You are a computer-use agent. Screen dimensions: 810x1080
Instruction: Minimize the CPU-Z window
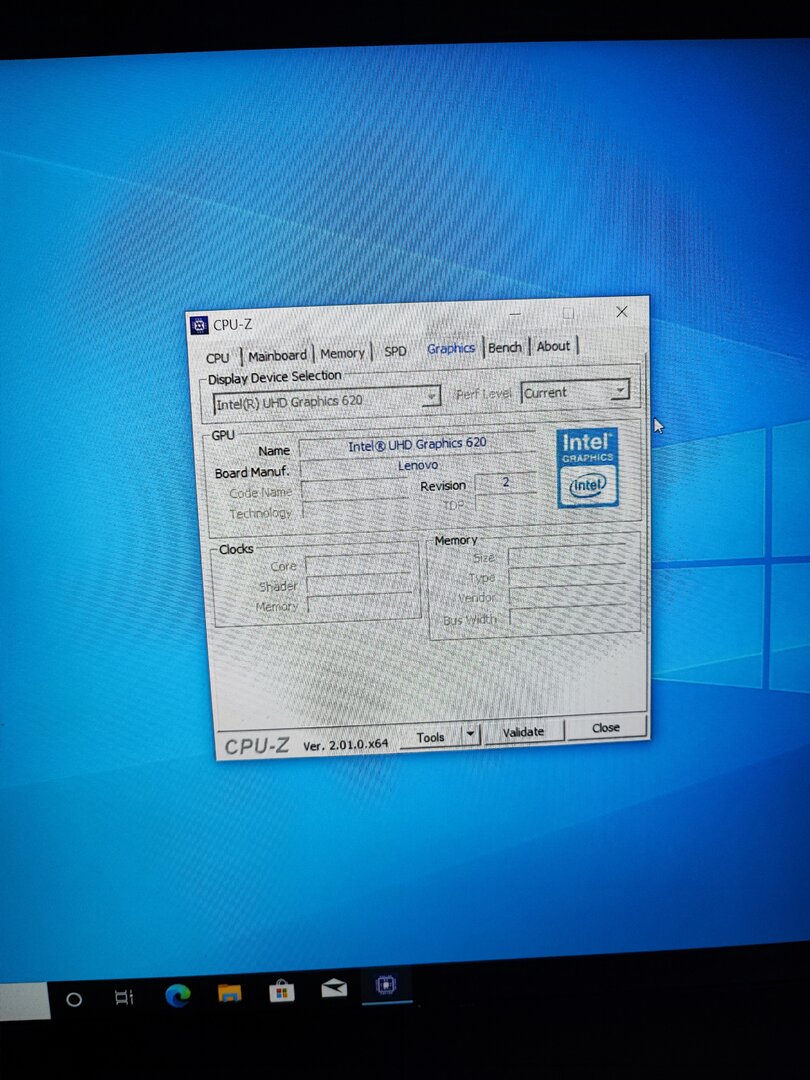click(x=515, y=314)
